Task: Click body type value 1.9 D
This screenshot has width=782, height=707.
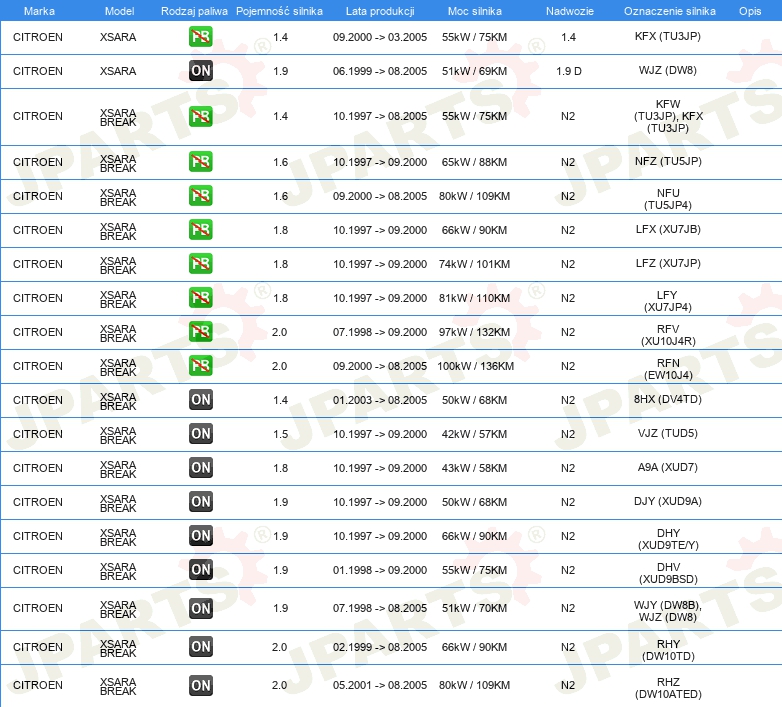Action: 569,71
